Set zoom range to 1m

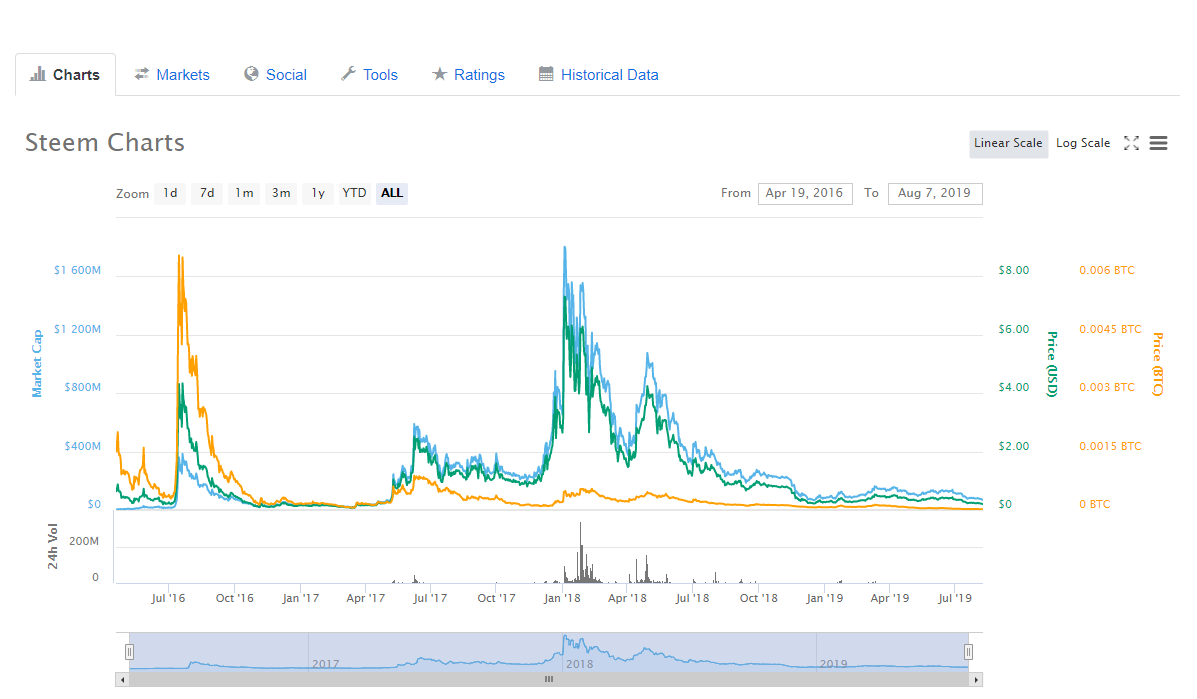coord(244,193)
